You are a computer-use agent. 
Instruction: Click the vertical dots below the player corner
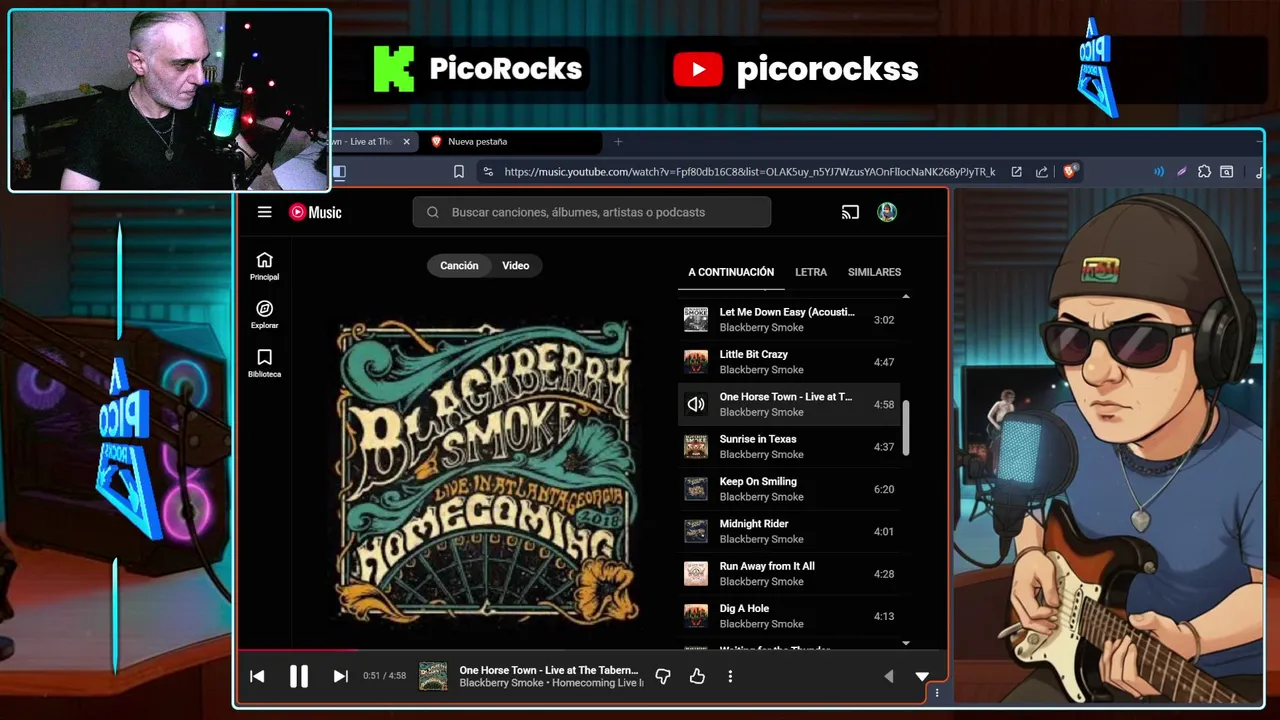(x=937, y=692)
